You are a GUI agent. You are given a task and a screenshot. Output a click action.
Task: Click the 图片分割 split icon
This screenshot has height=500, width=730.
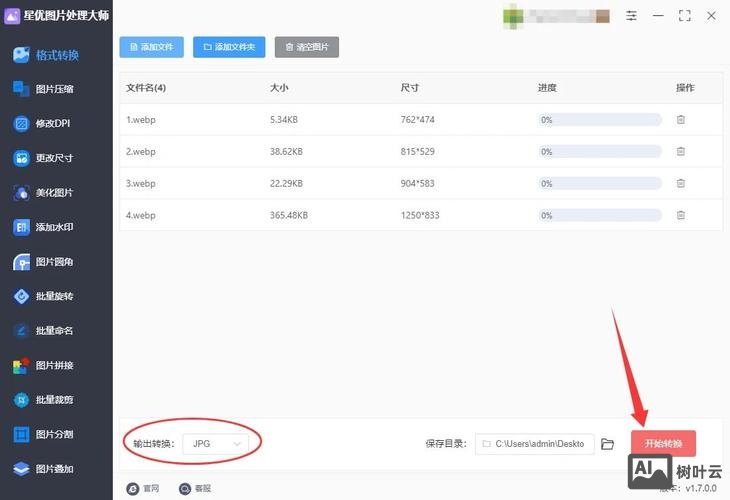point(21,434)
